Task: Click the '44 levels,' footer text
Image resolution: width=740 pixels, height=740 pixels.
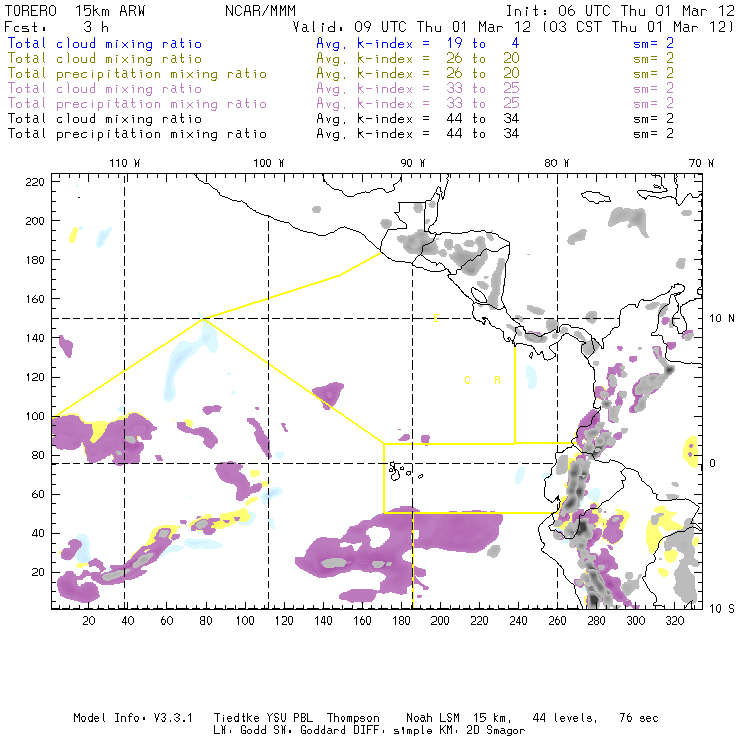Action: click(565, 718)
